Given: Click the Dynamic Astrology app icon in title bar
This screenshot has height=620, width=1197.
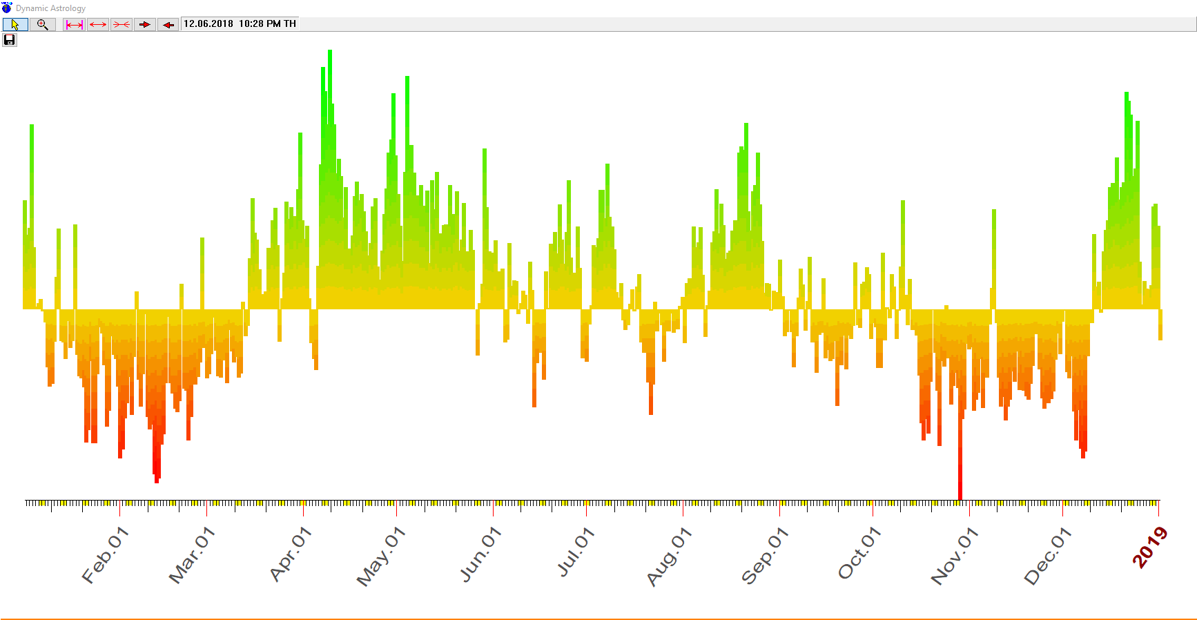Looking at the screenshot, I should [x=7, y=8].
